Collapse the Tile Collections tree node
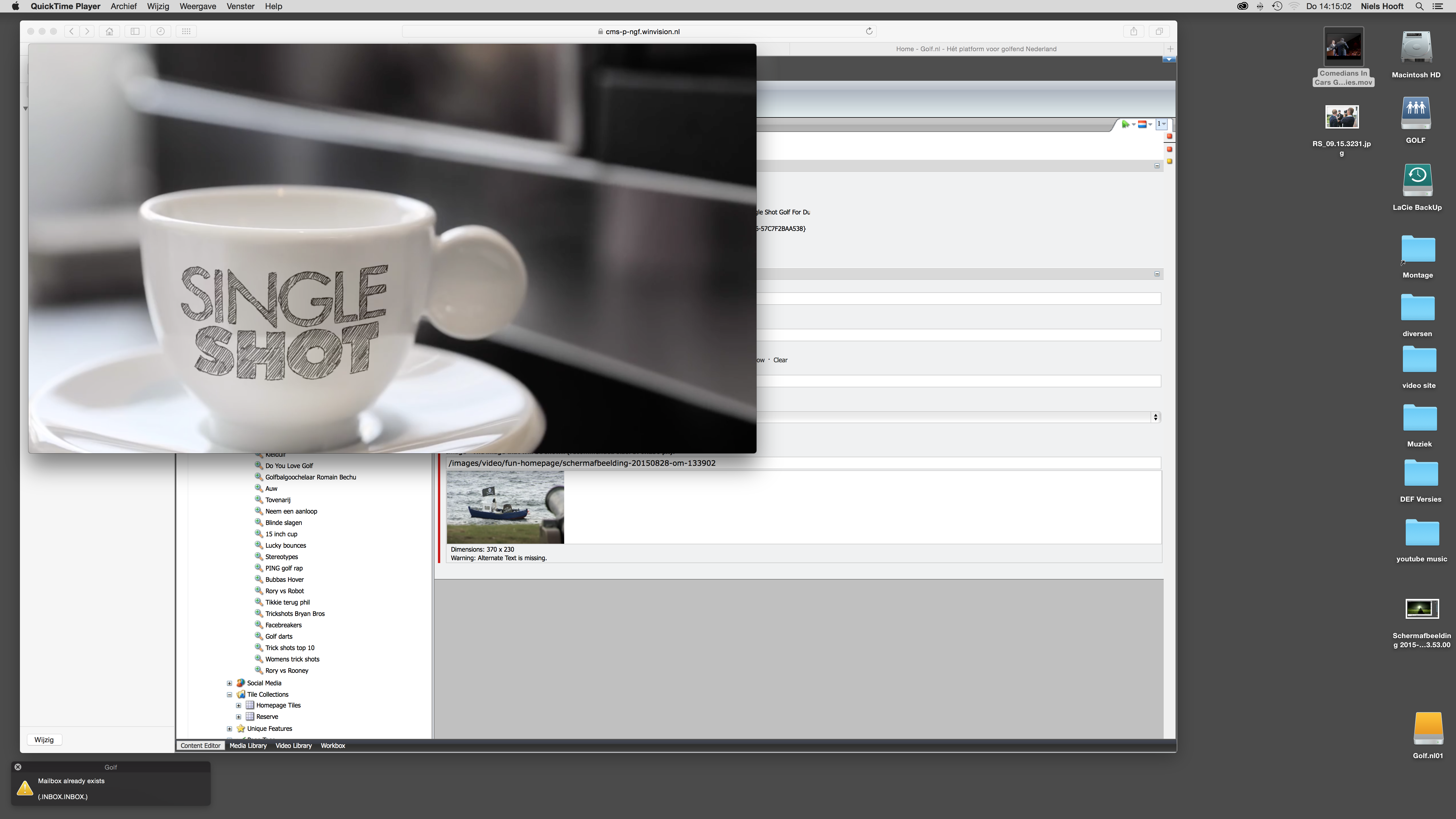Viewport: 1456px width, 819px height. point(229,695)
